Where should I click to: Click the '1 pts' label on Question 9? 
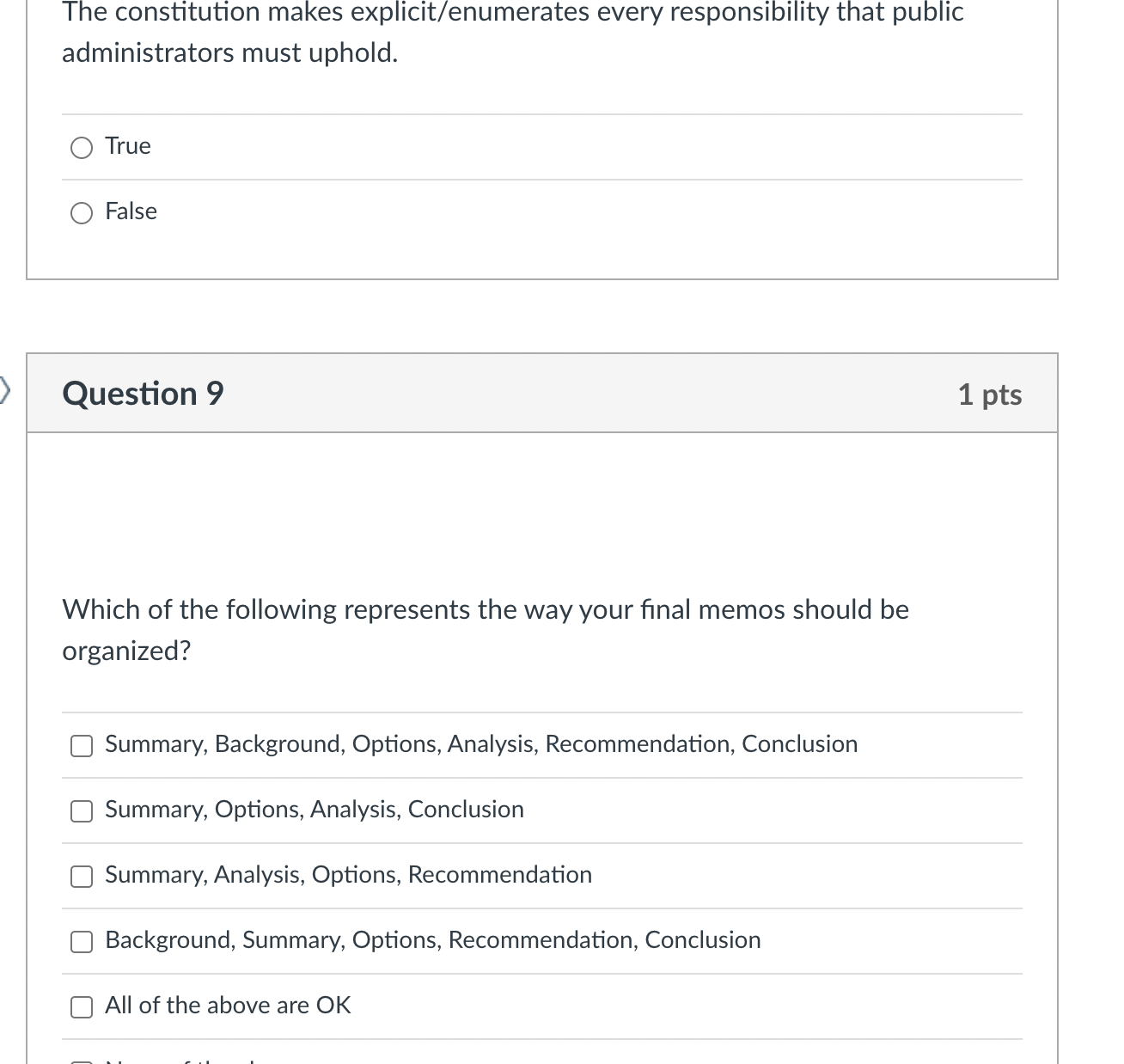coord(990,394)
